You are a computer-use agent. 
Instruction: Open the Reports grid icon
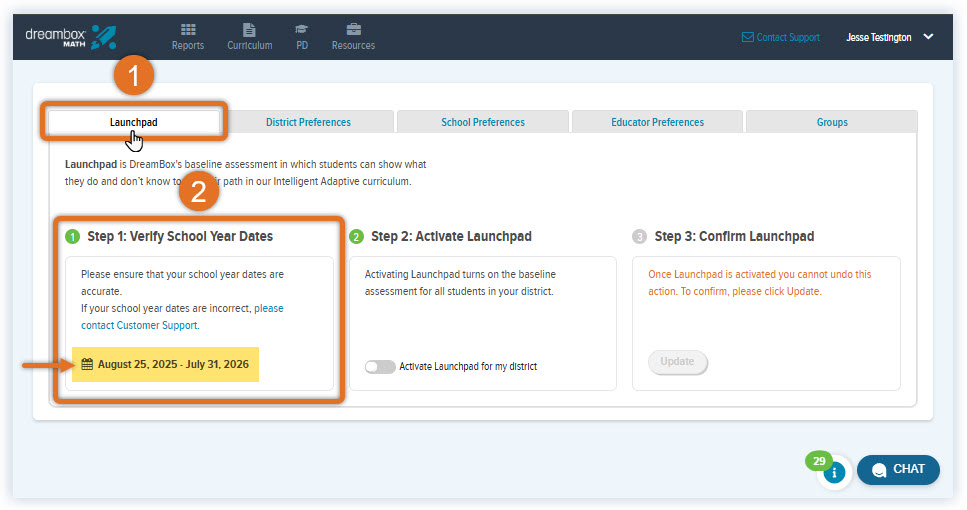click(188, 30)
